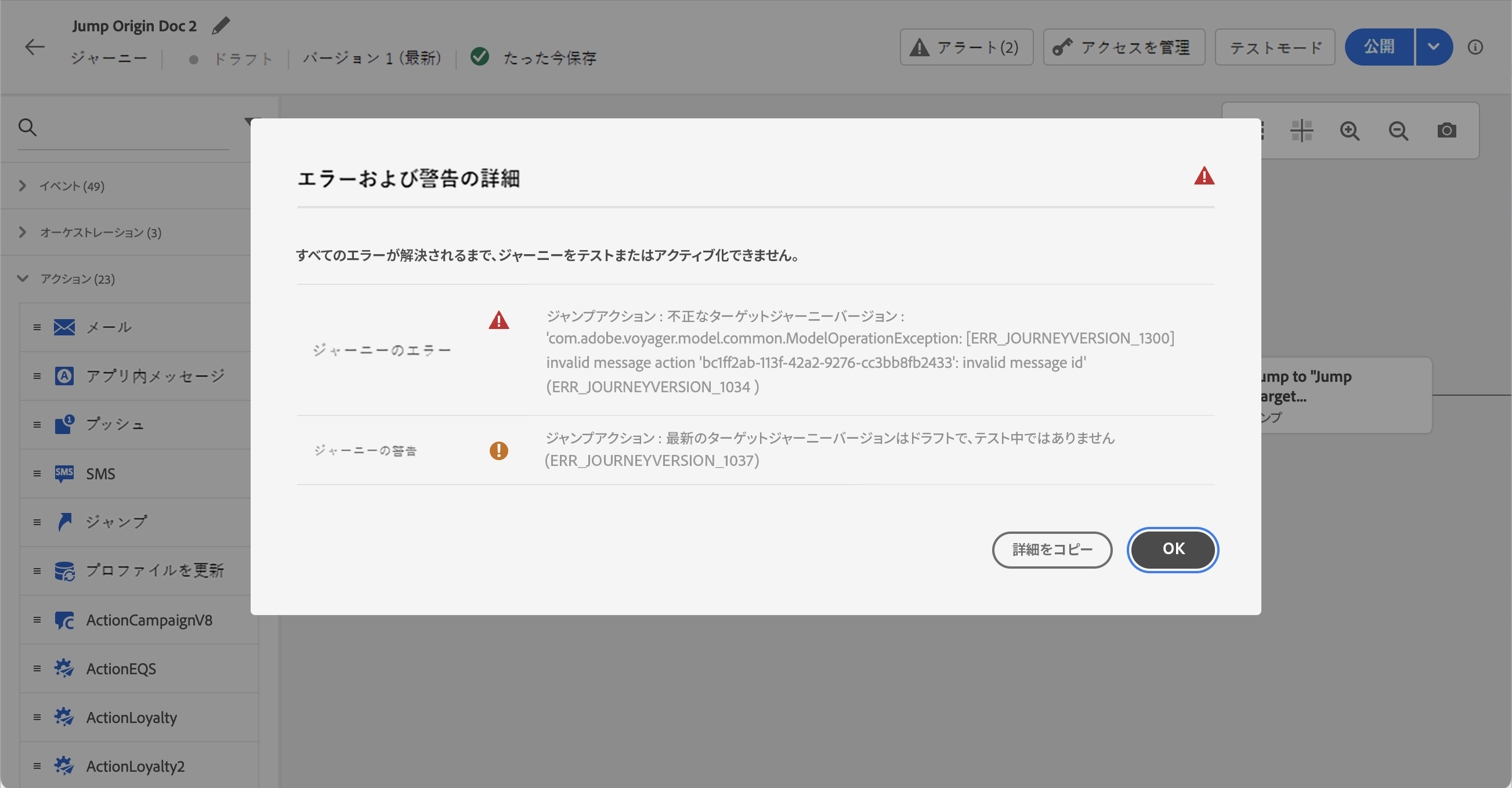This screenshot has width=1512, height=788.
Task: Select the メール action in the palette
Action: [108, 327]
